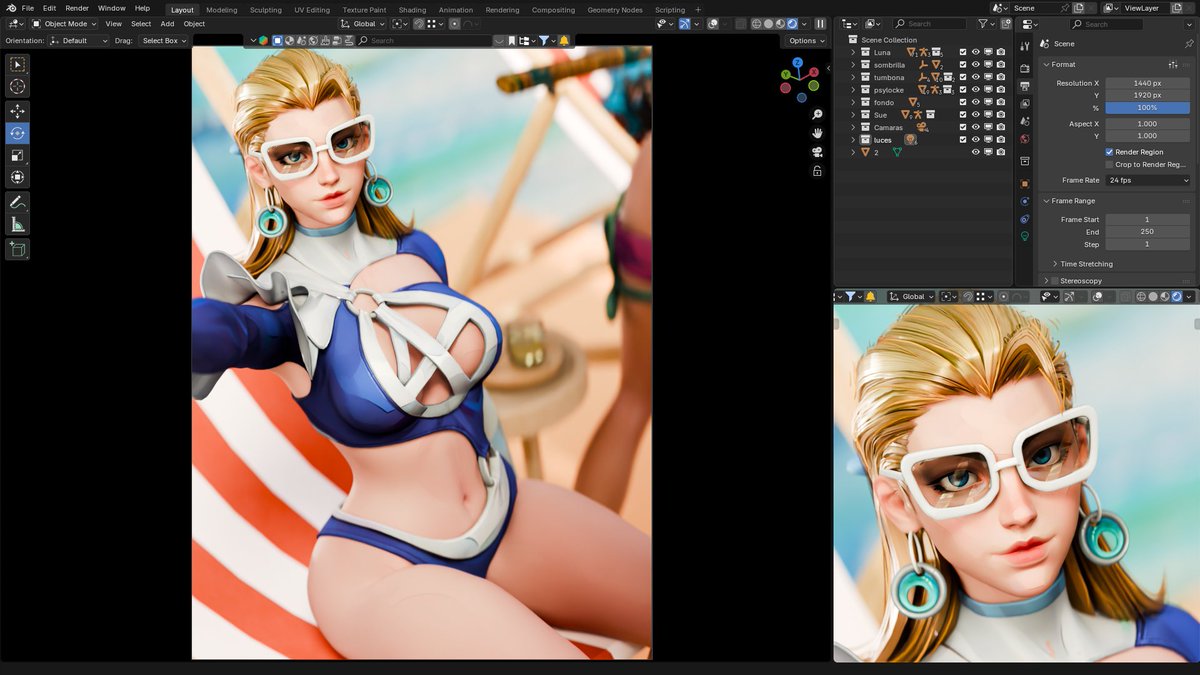Viewport: 1200px width, 675px height.
Task: Open the Render menu
Action: point(77,8)
